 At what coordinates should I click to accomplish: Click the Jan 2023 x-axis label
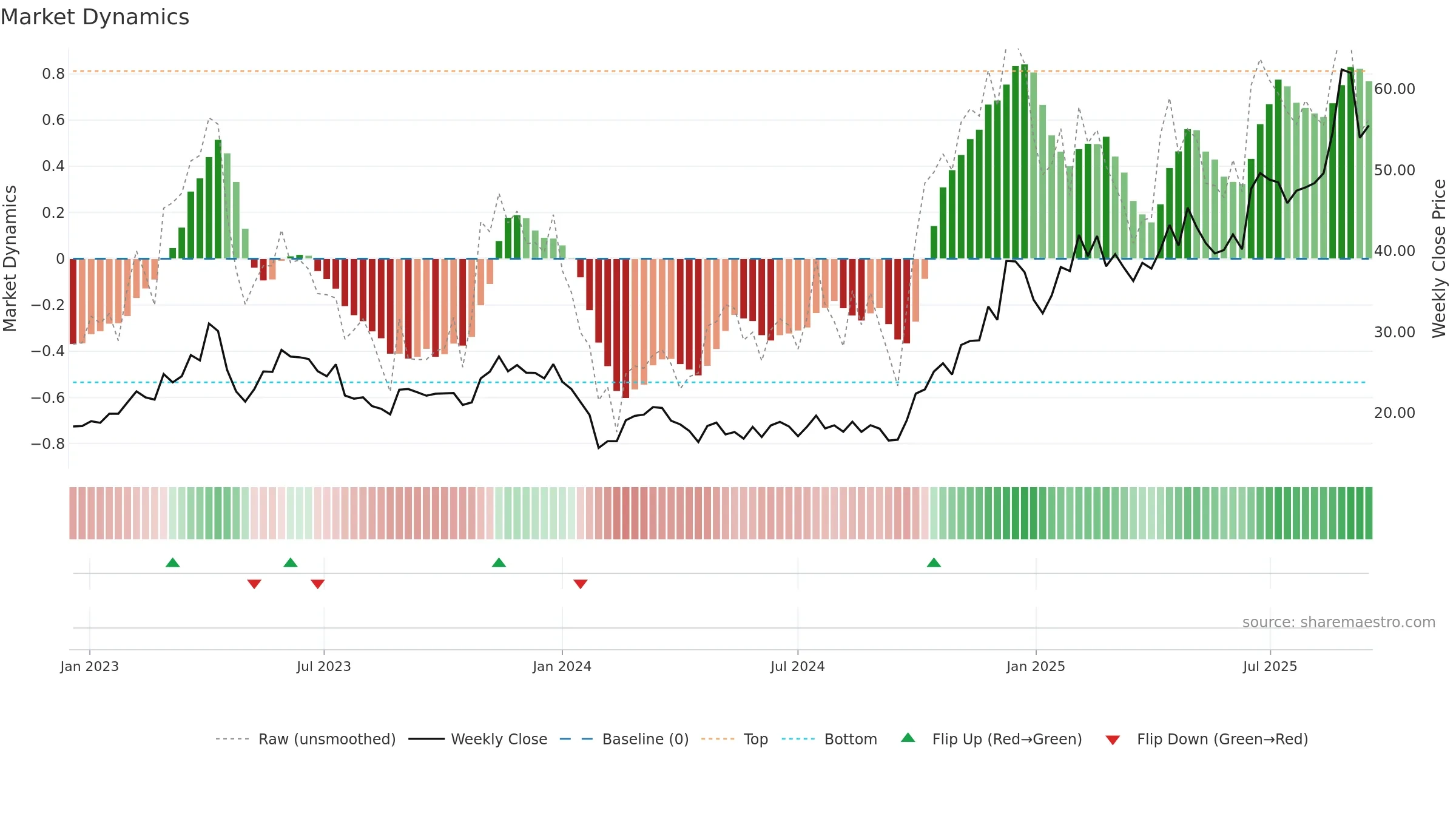coord(90,666)
